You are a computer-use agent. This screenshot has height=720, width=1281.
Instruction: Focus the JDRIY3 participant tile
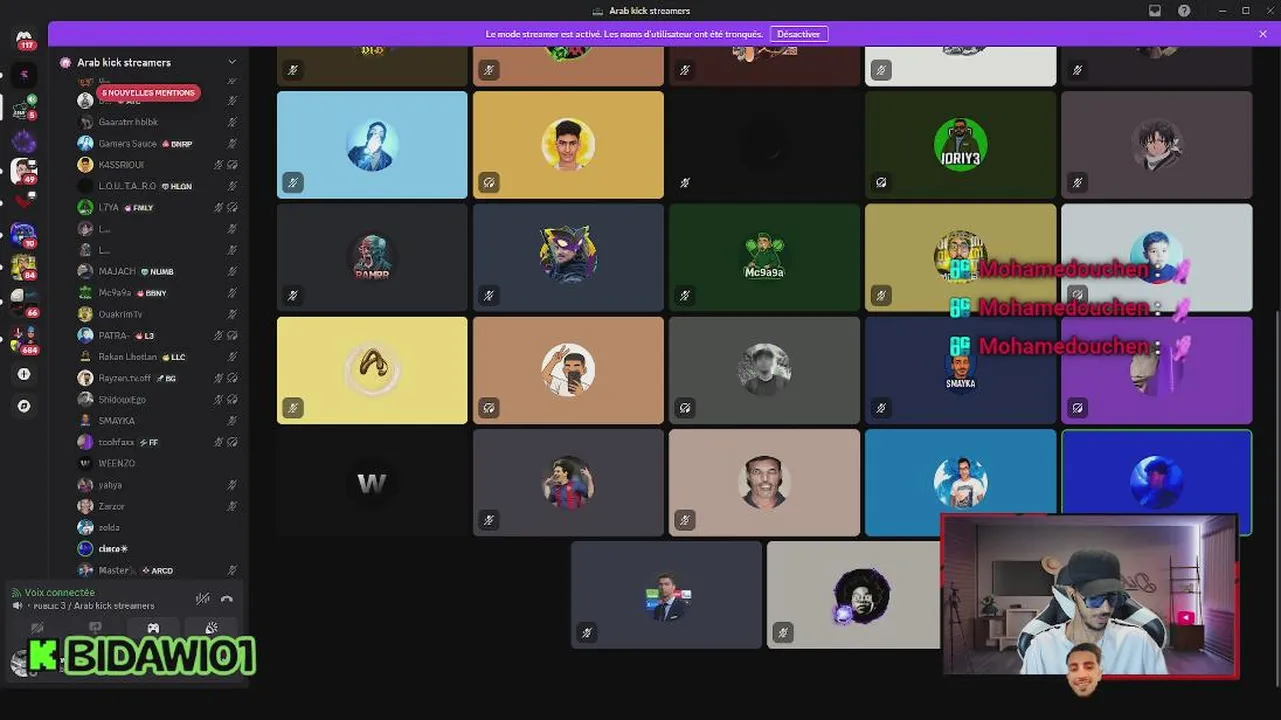click(x=960, y=145)
